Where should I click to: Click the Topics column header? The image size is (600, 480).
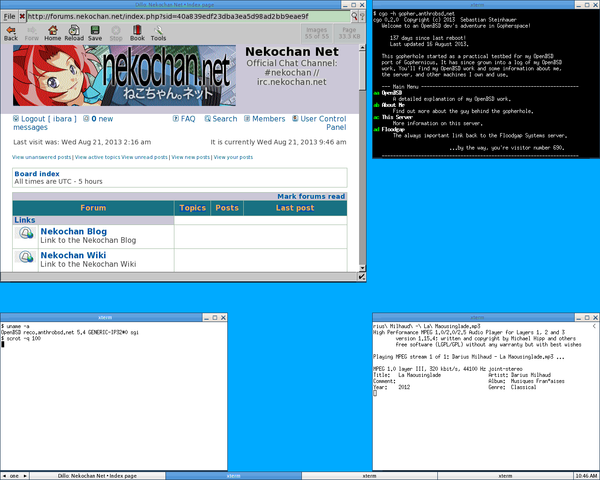click(192, 208)
